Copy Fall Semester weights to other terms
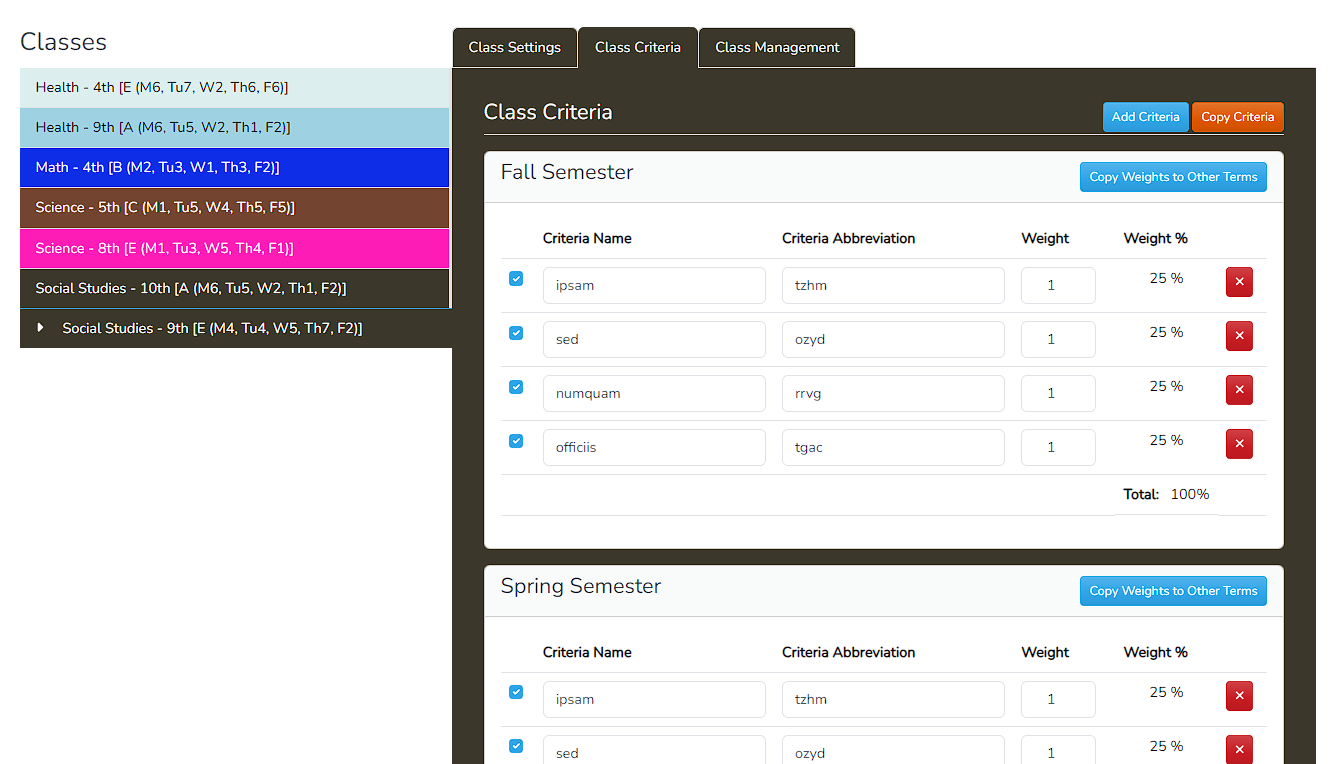1330x764 pixels. pyautogui.click(x=1173, y=177)
